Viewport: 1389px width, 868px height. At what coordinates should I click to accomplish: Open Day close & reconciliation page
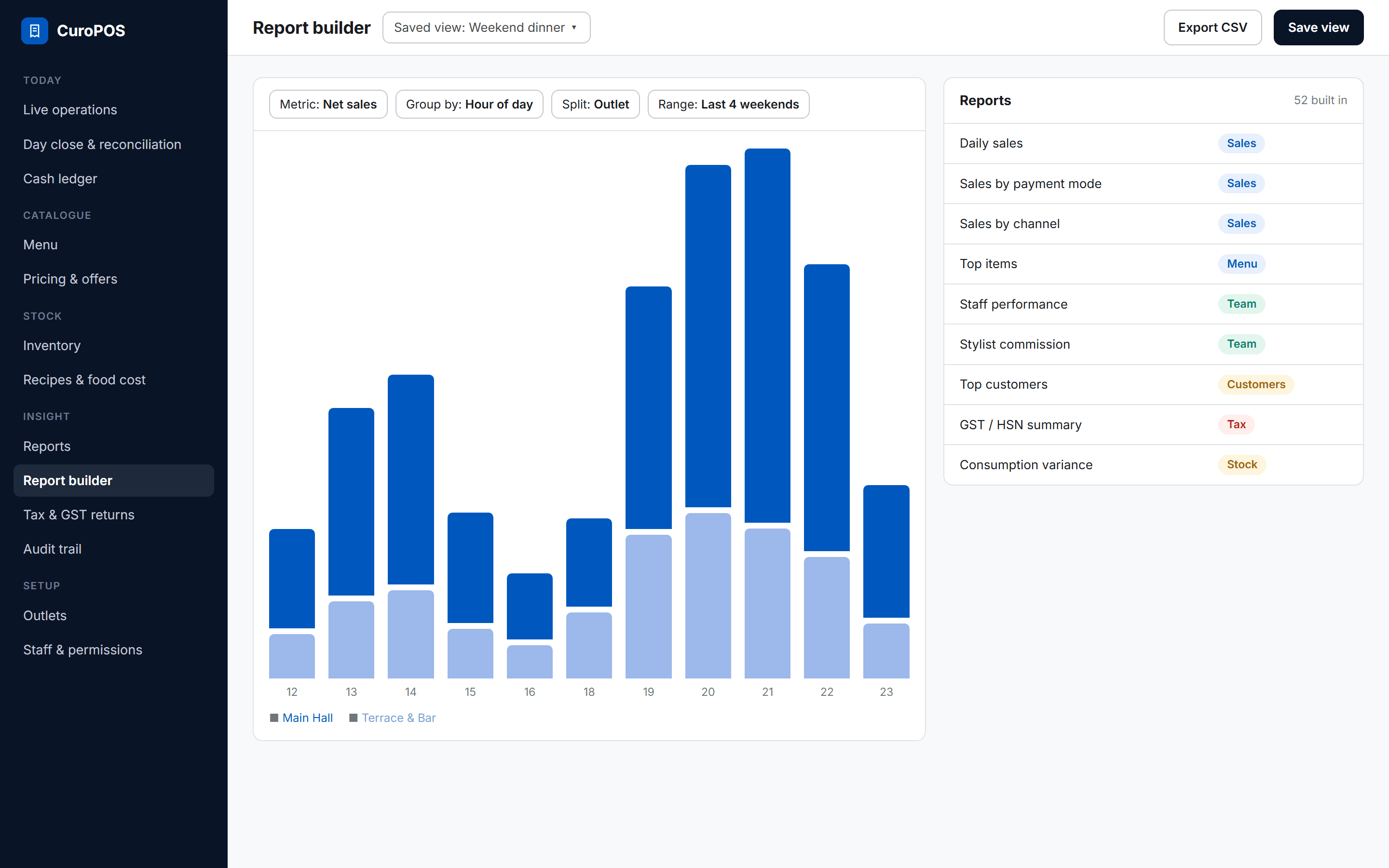pyautogui.click(x=114, y=144)
